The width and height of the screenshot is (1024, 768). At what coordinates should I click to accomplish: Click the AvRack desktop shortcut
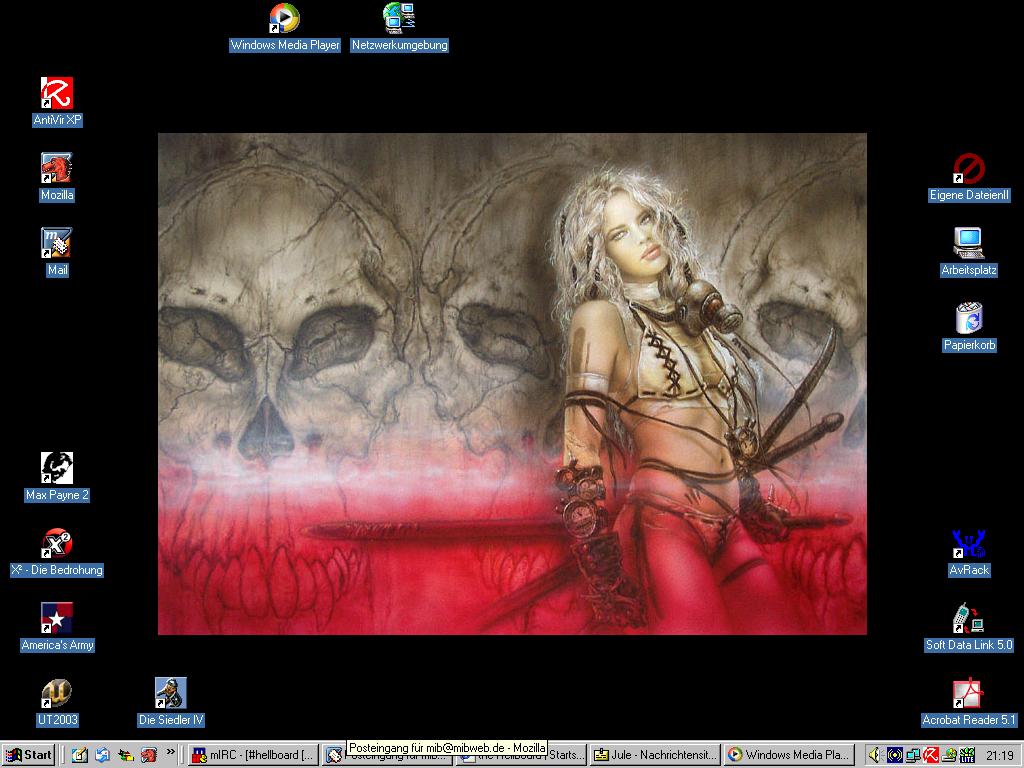coord(968,544)
